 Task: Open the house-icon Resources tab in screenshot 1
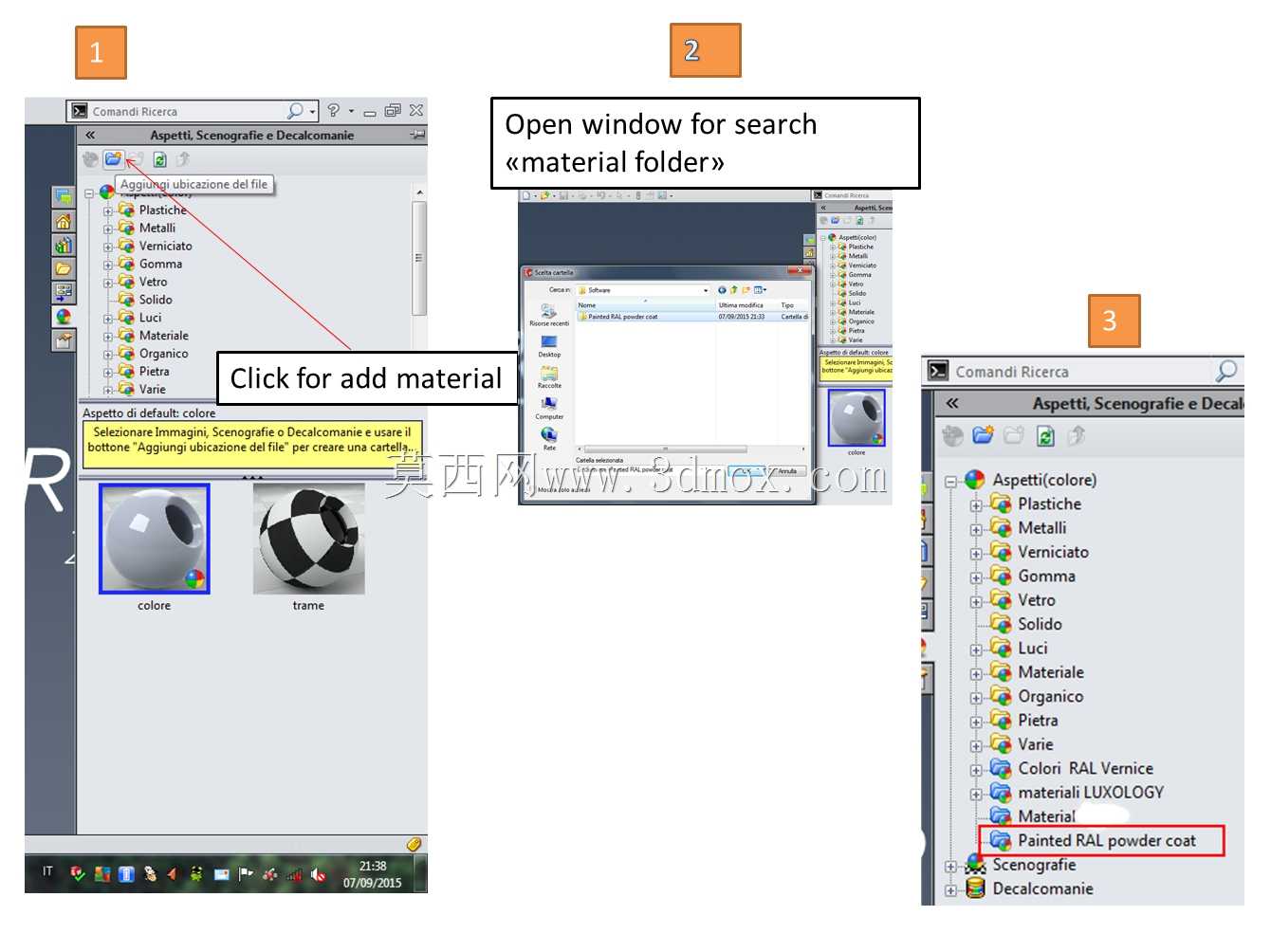64,221
